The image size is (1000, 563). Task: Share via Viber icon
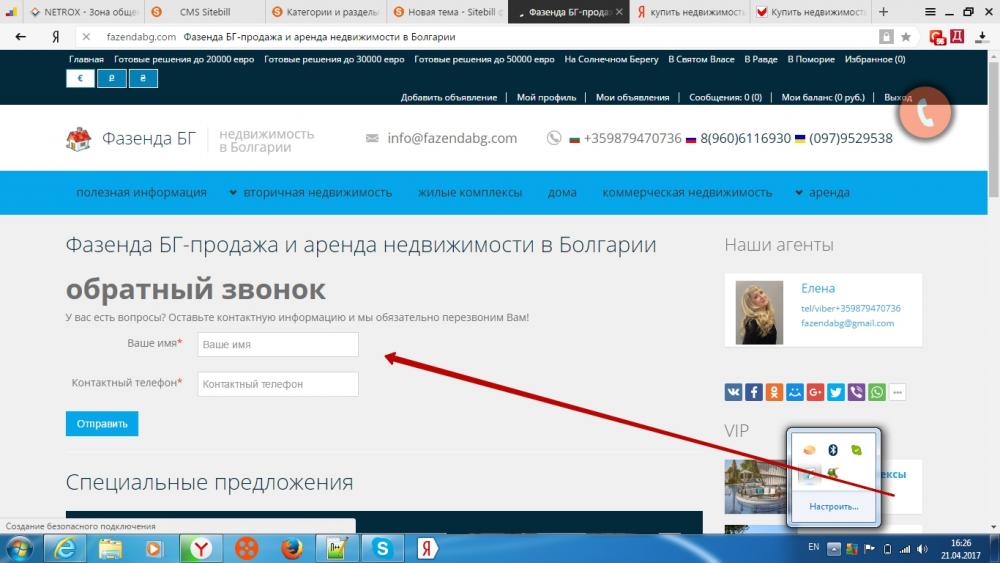856,392
